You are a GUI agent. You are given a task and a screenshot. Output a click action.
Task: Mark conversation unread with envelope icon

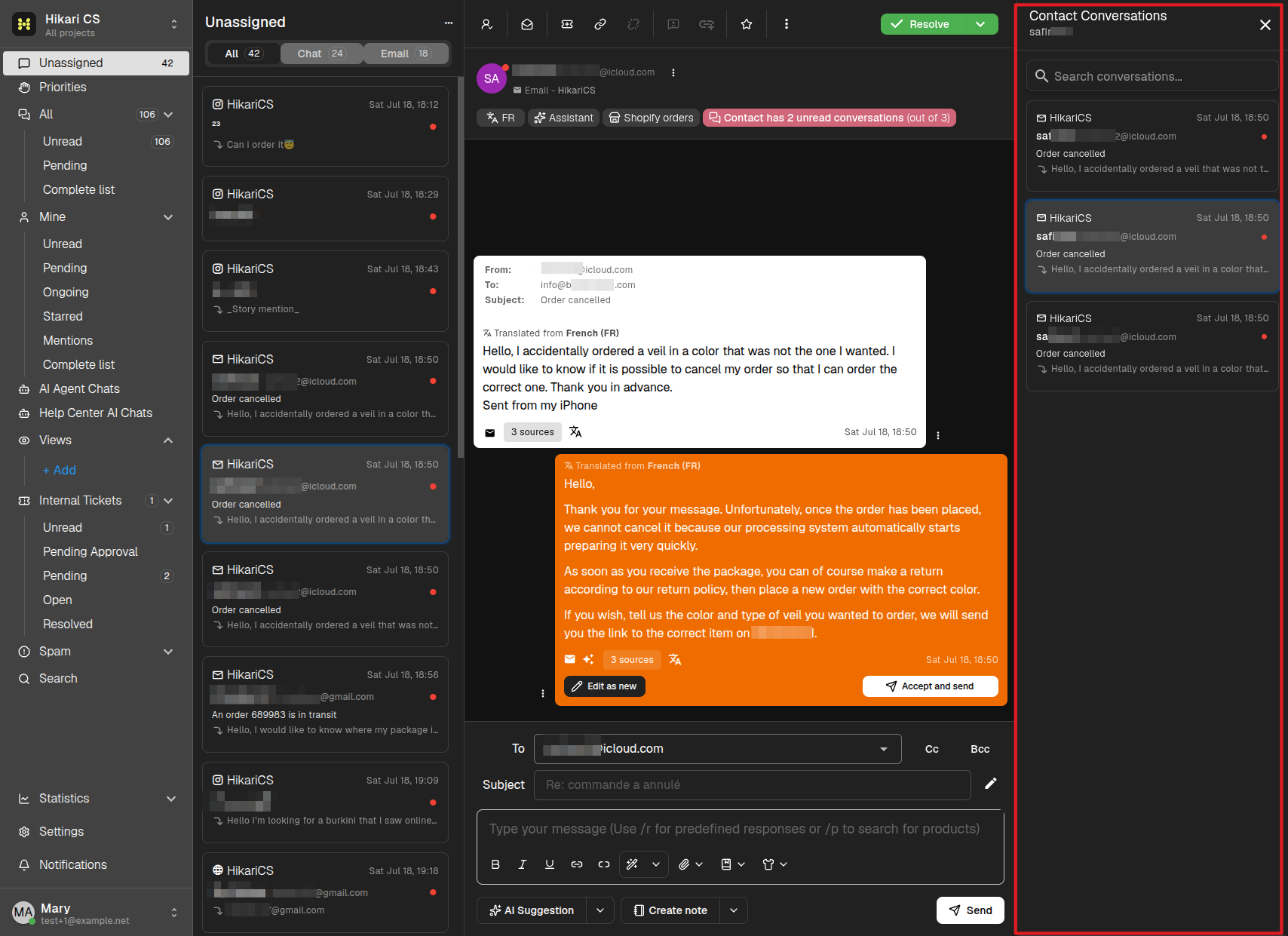click(x=527, y=24)
